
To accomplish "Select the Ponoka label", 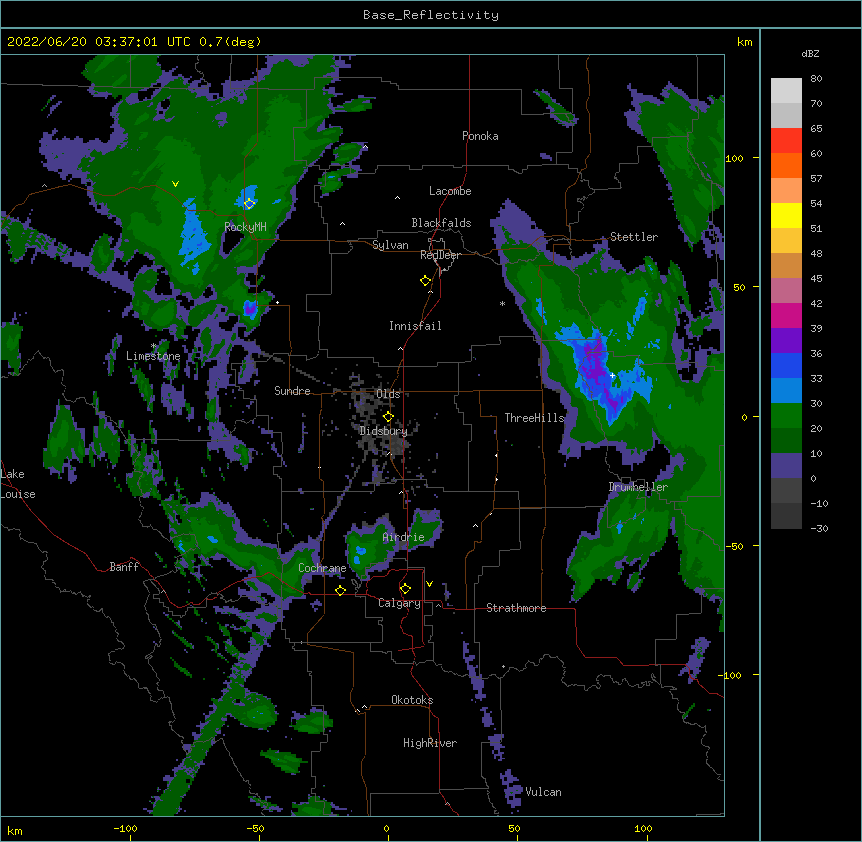I will (x=480, y=136).
